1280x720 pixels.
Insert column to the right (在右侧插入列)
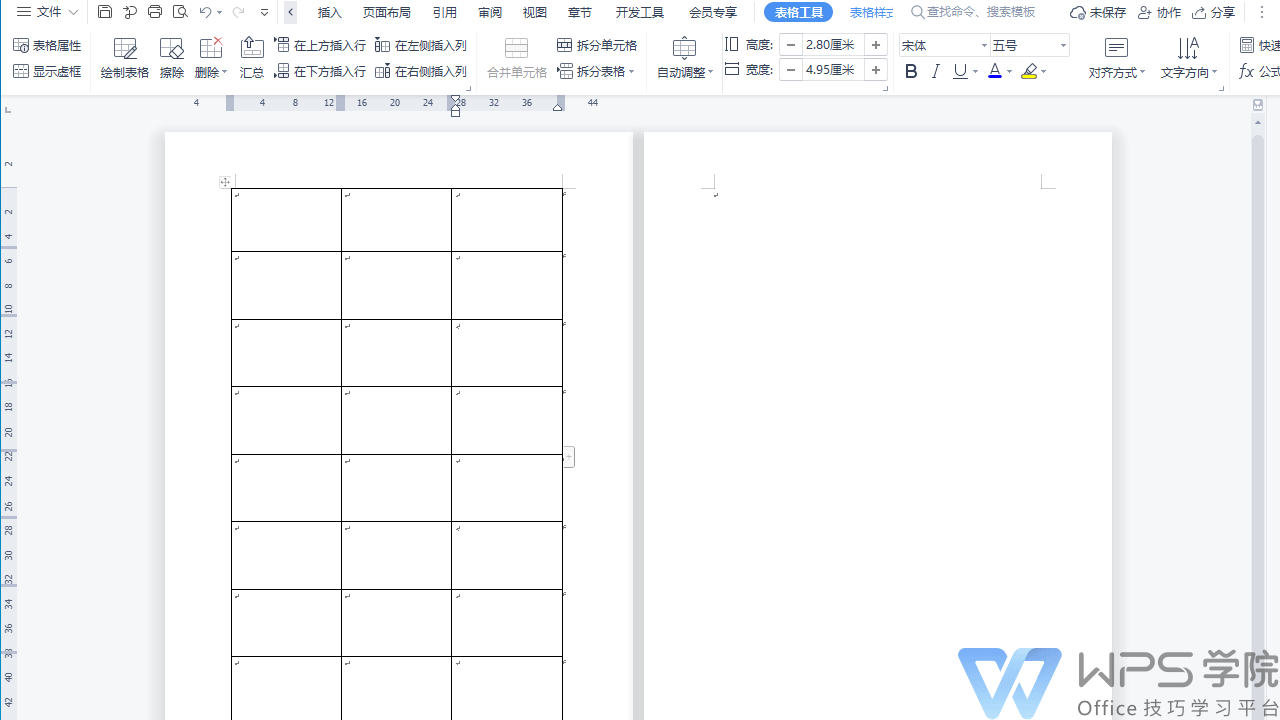[x=421, y=72]
